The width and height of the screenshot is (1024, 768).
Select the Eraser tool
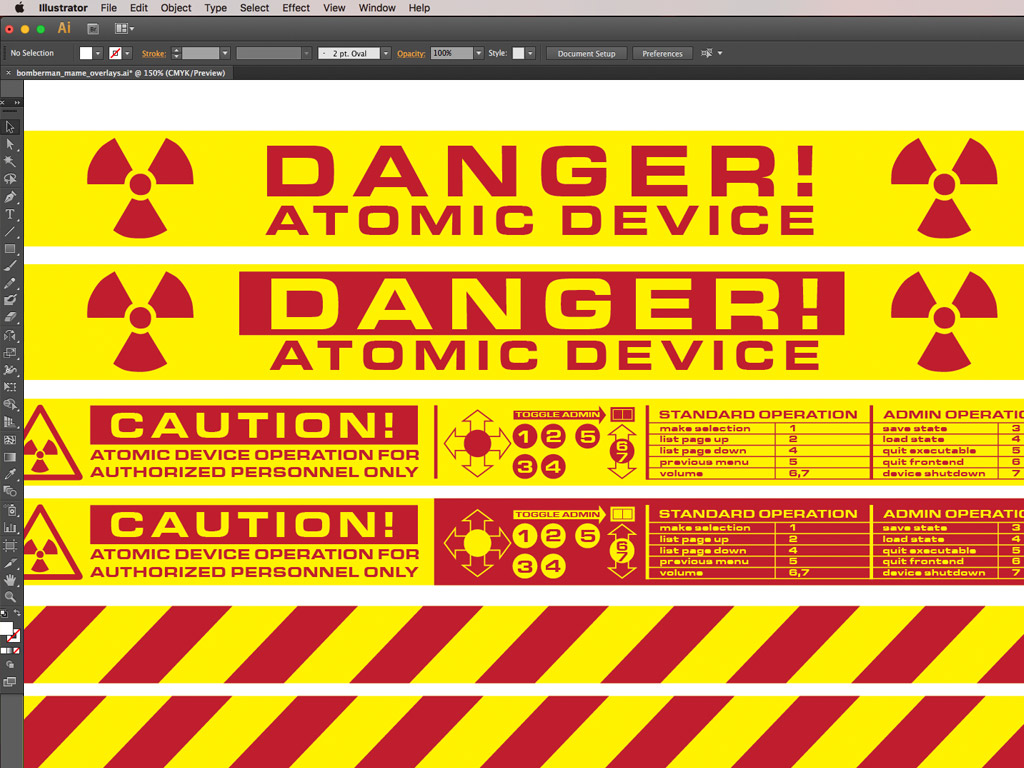coord(10,318)
